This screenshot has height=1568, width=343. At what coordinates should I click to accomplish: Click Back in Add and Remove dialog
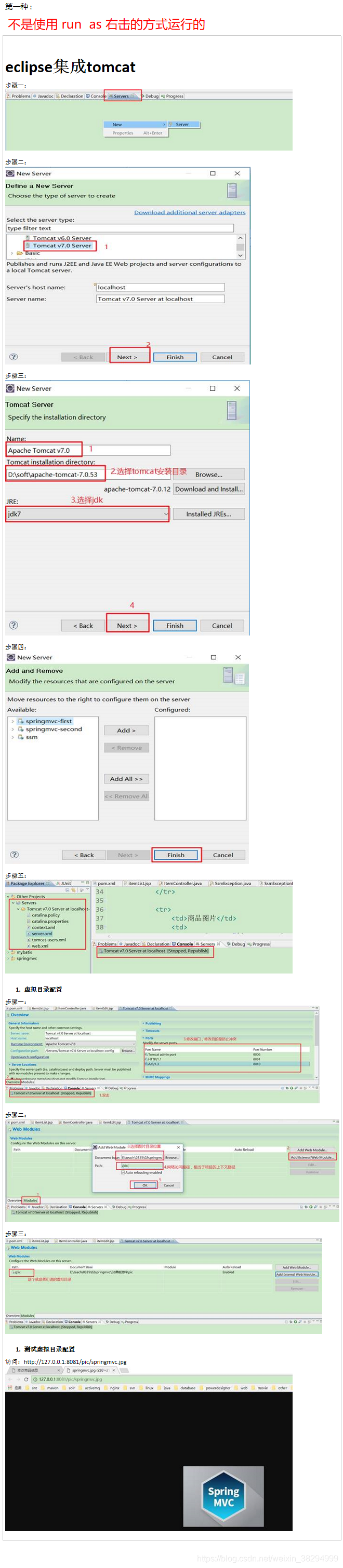(x=84, y=855)
